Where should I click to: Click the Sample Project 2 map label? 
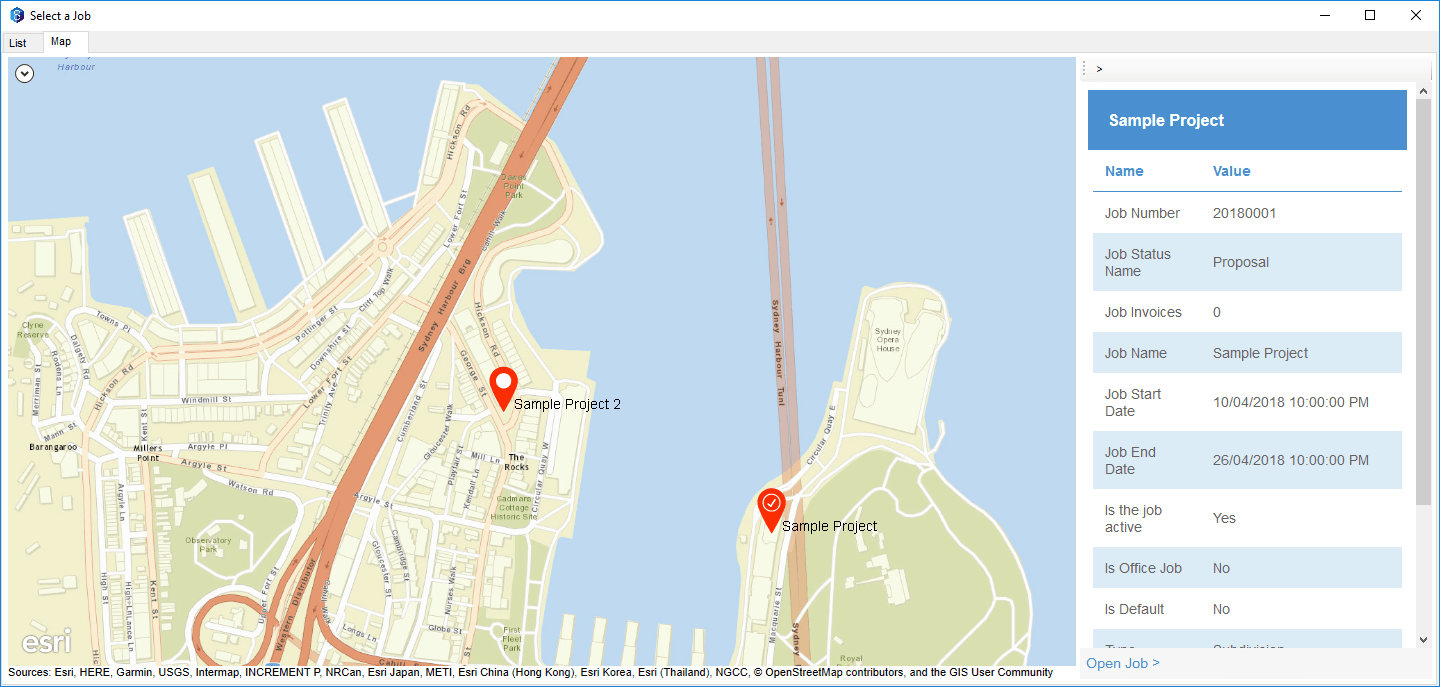click(x=567, y=404)
